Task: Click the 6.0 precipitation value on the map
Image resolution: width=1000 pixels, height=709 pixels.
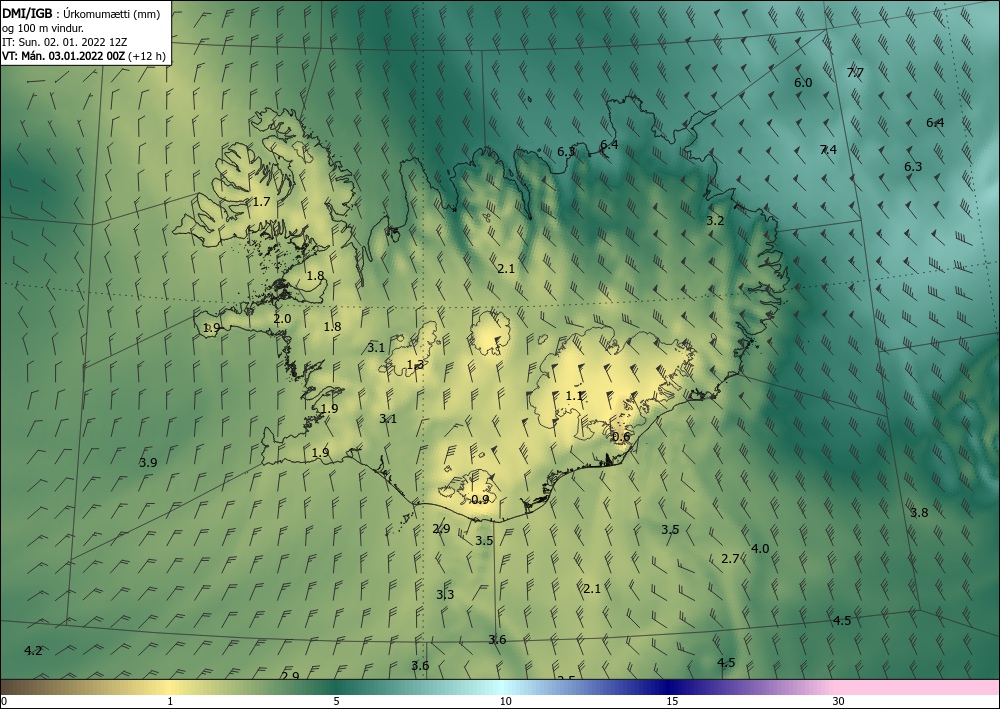Action: coord(803,82)
